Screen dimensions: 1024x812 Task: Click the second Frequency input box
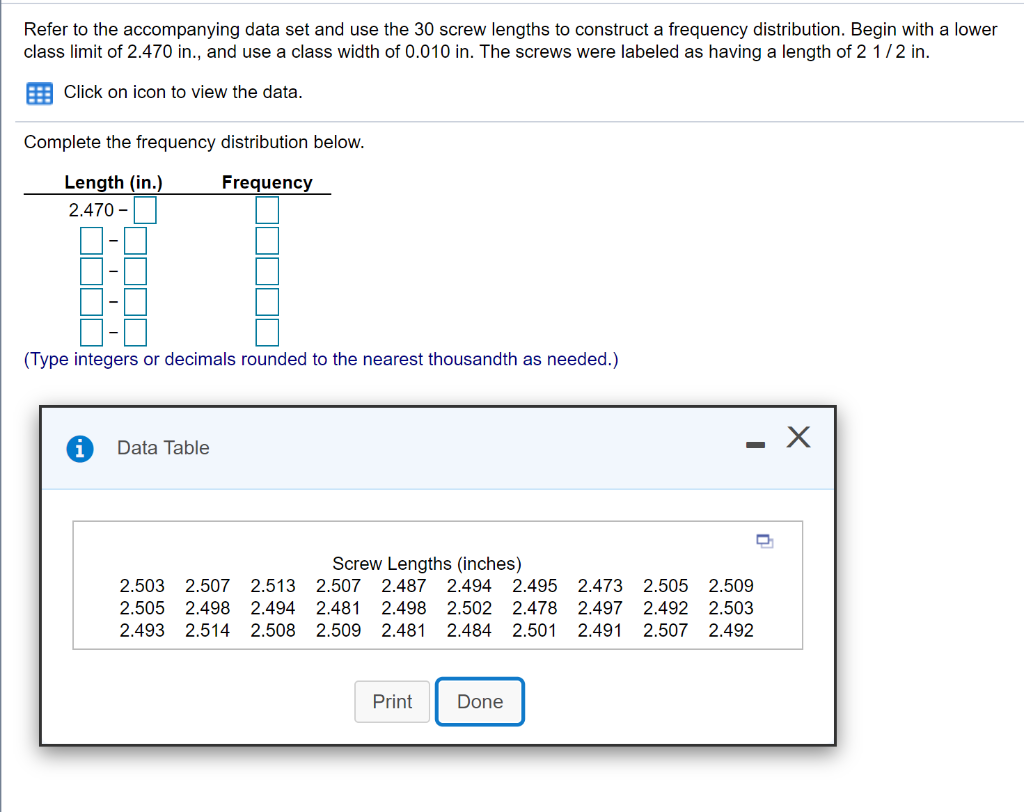click(x=266, y=240)
